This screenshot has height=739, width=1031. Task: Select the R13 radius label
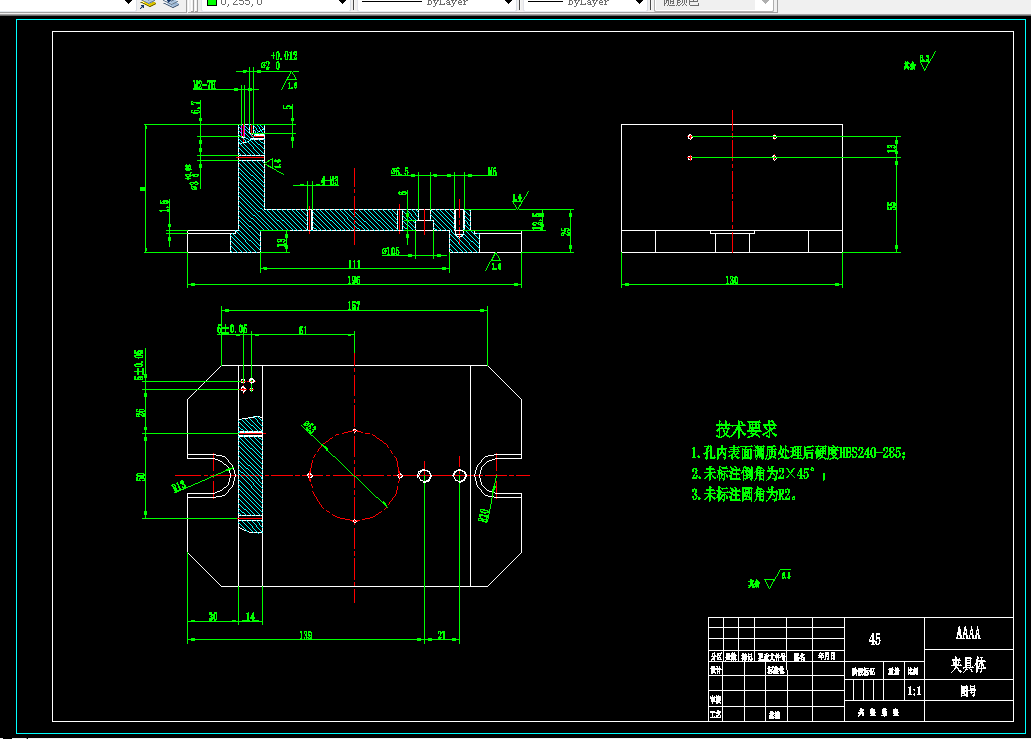click(x=179, y=487)
